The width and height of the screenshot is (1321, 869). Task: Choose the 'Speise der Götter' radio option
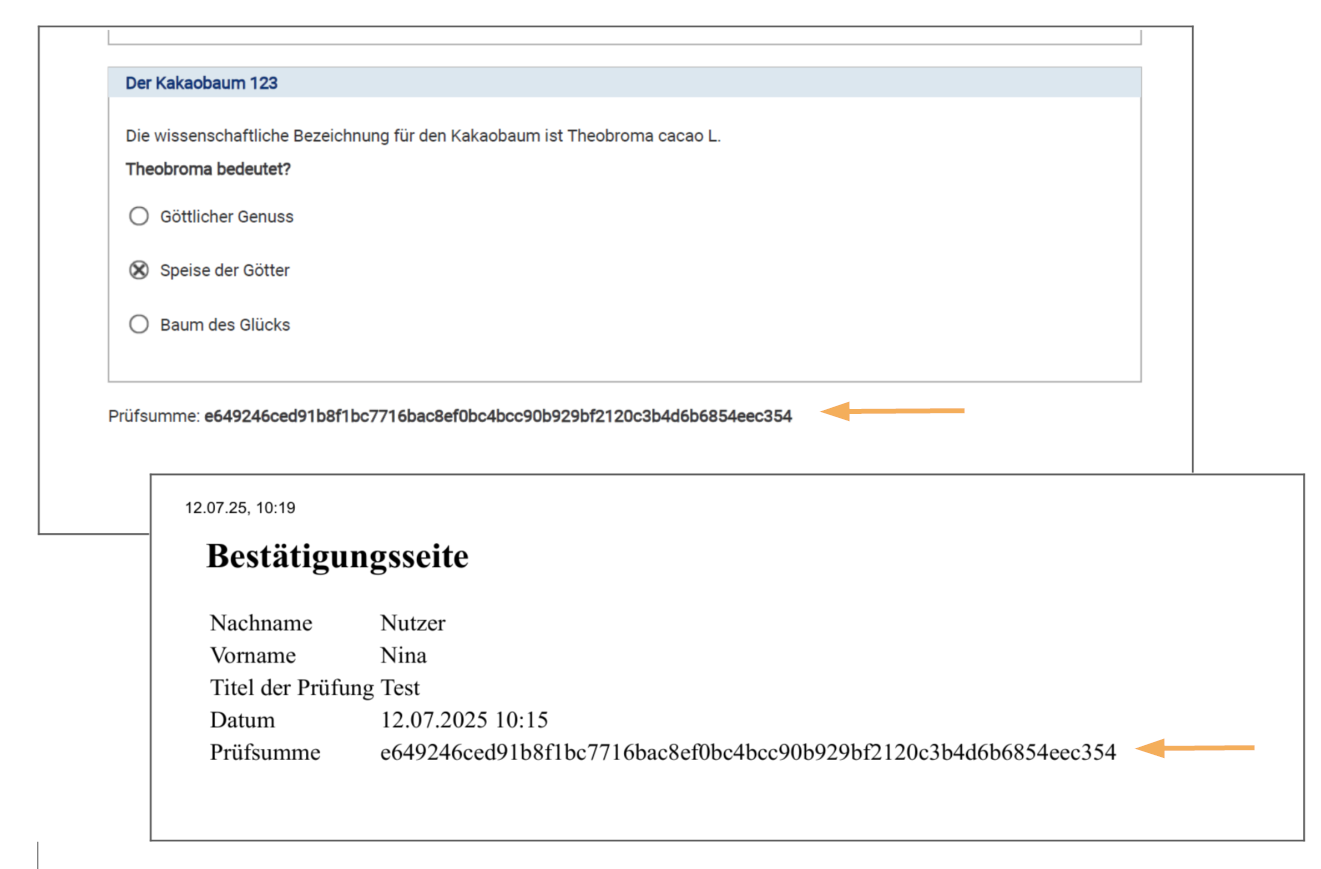(139, 270)
